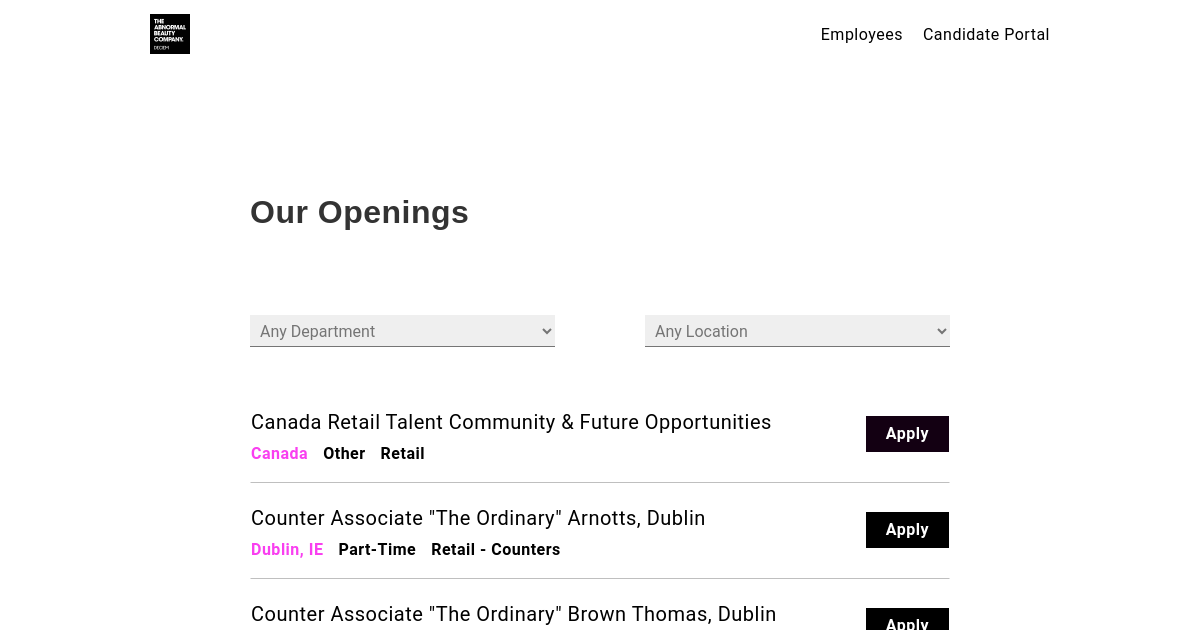Click the Part-Time job type tag
1200x630 pixels.
coord(377,550)
